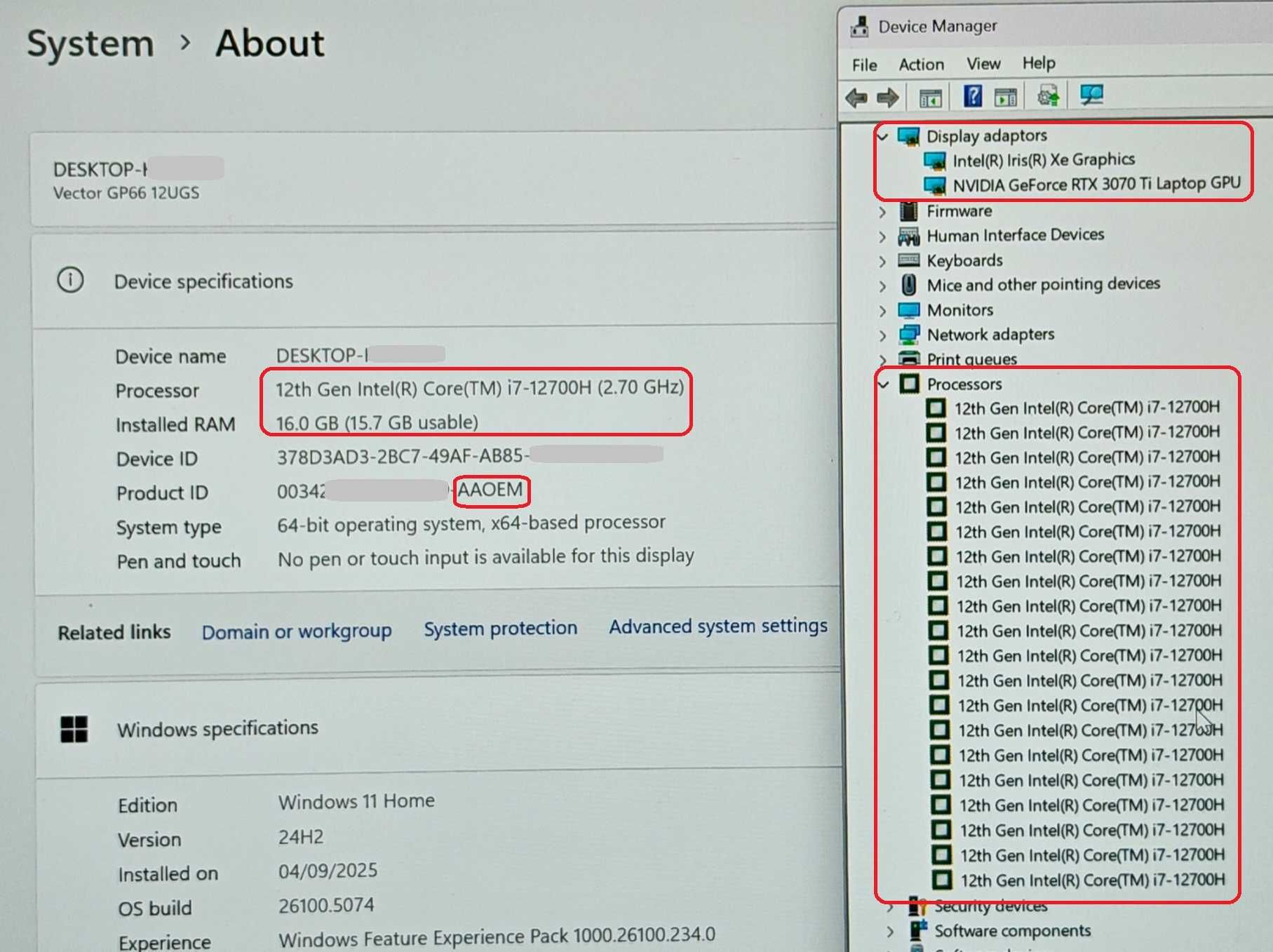The height and width of the screenshot is (952, 1273).
Task: Select the last i7-12700H processor entry
Action: tap(1092, 880)
